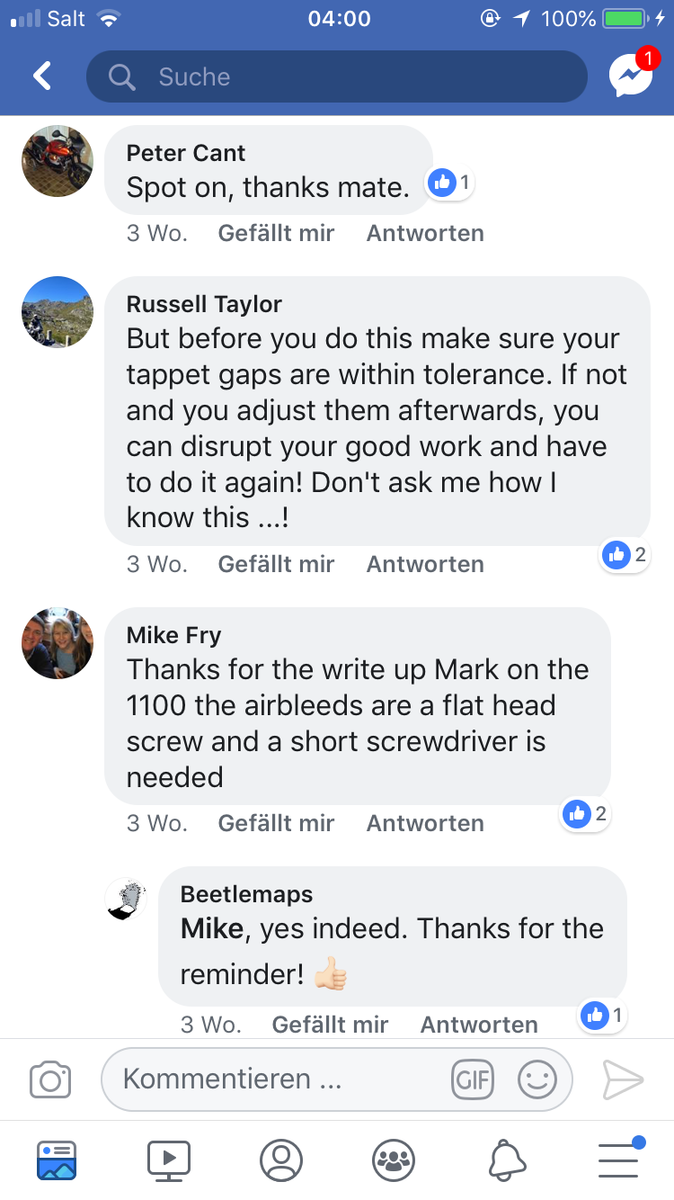The width and height of the screenshot is (674, 1200).
Task: Reply to Russell Taylor's comment with Antworten
Action: pos(425,564)
